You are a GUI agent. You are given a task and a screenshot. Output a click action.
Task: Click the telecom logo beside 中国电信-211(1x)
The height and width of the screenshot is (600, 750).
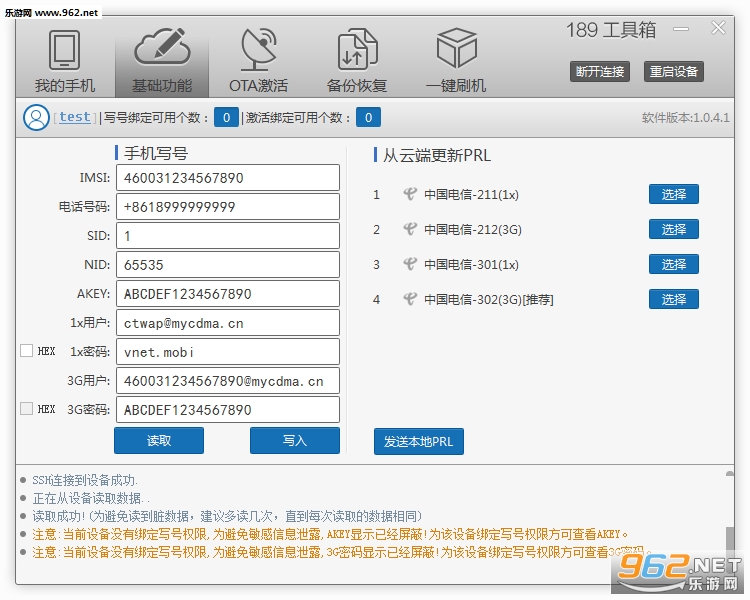point(410,194)
